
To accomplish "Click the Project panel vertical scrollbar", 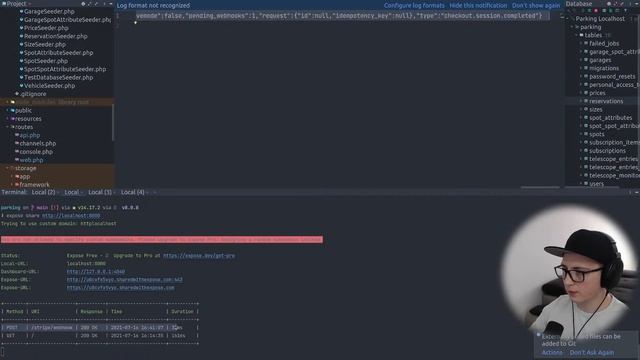I will [x=113, y=122].
